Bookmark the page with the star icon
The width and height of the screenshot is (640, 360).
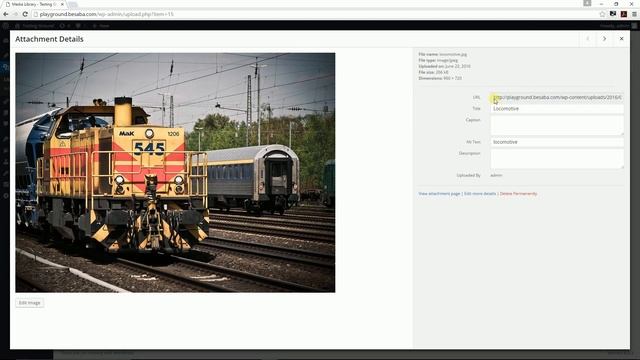click(x=602, y=14)
